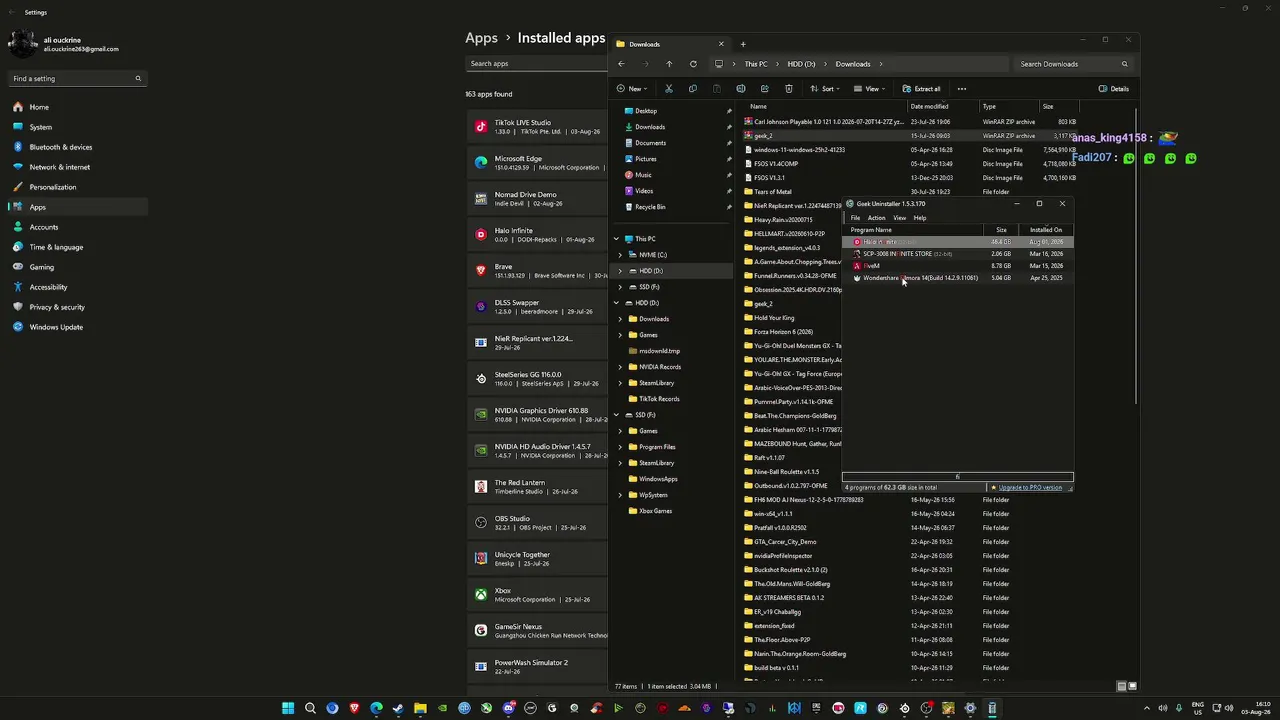Image resolution: width=1280 pixels, height=720 pixels.
Task: Show hidden system tray icons
Action: (1147, 709)
